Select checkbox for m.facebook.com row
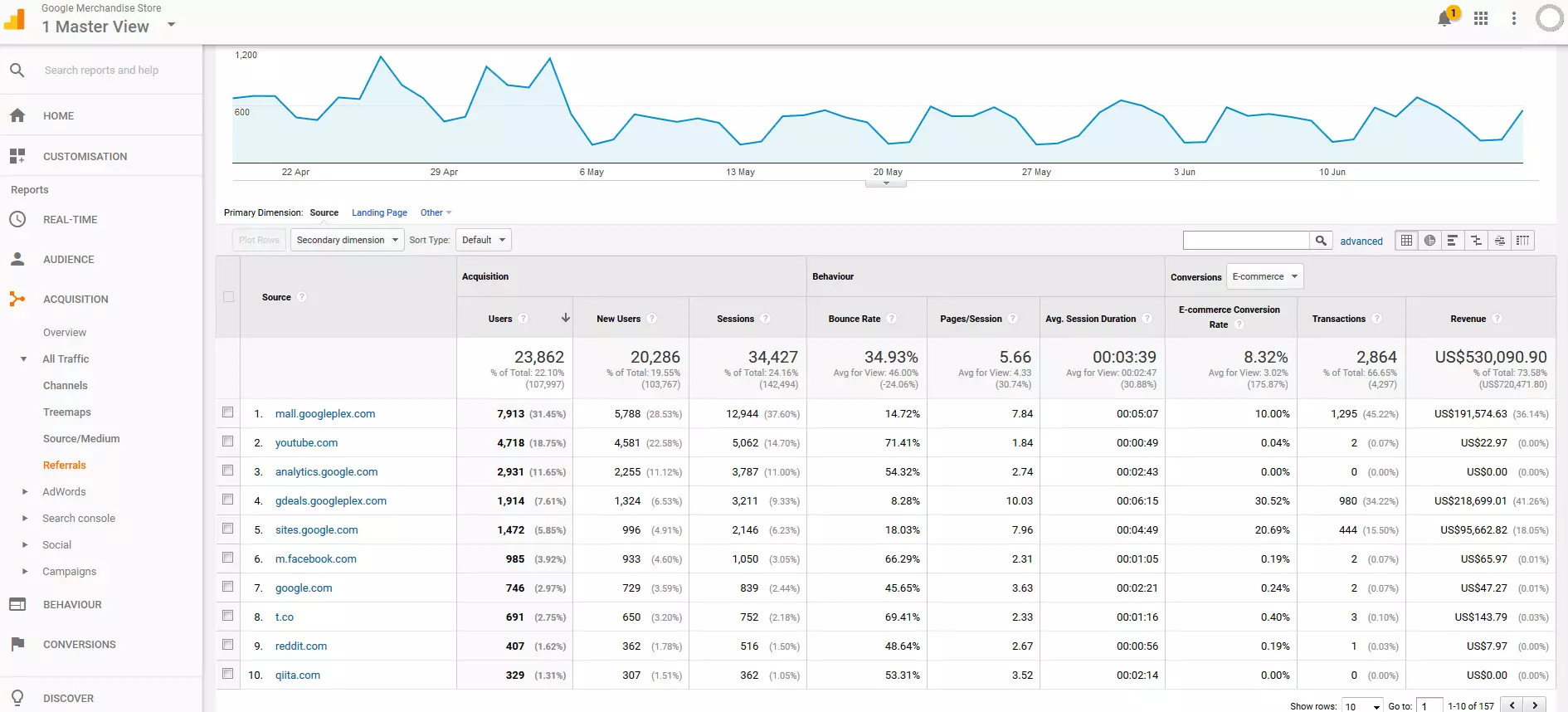Screen dimensions: 1568x712 228,558
